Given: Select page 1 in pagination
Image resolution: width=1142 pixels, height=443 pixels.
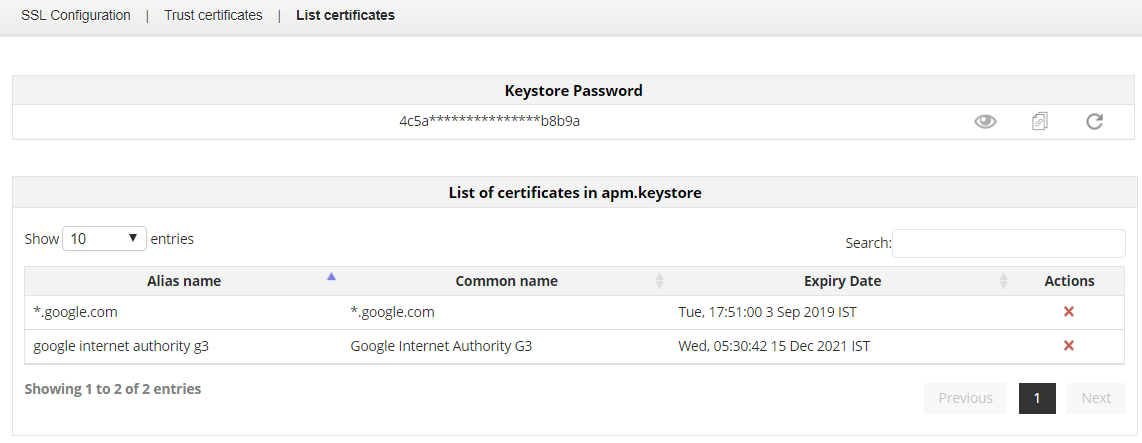Looking at the screenshot, I should pos(1037,398).
